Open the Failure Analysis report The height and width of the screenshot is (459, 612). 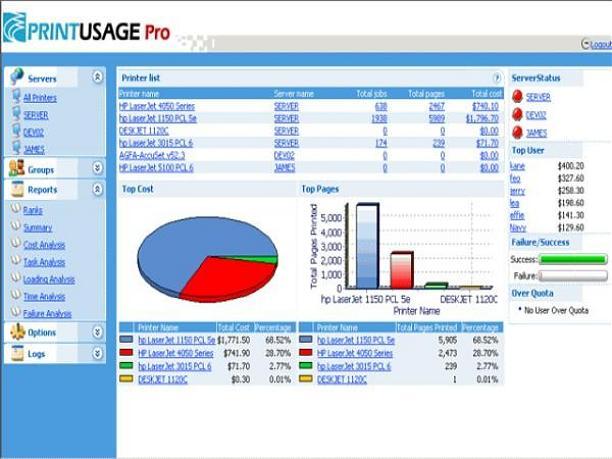point(47,313)
